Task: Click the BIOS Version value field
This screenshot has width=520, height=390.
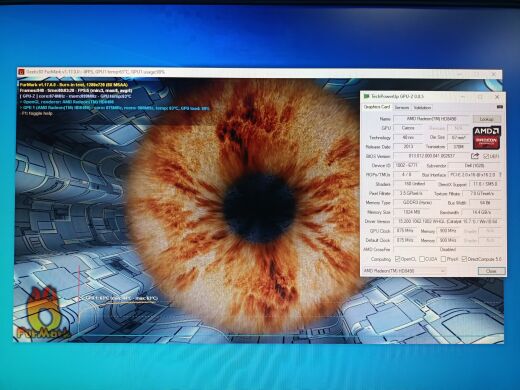Action: [x=431, y=156]
